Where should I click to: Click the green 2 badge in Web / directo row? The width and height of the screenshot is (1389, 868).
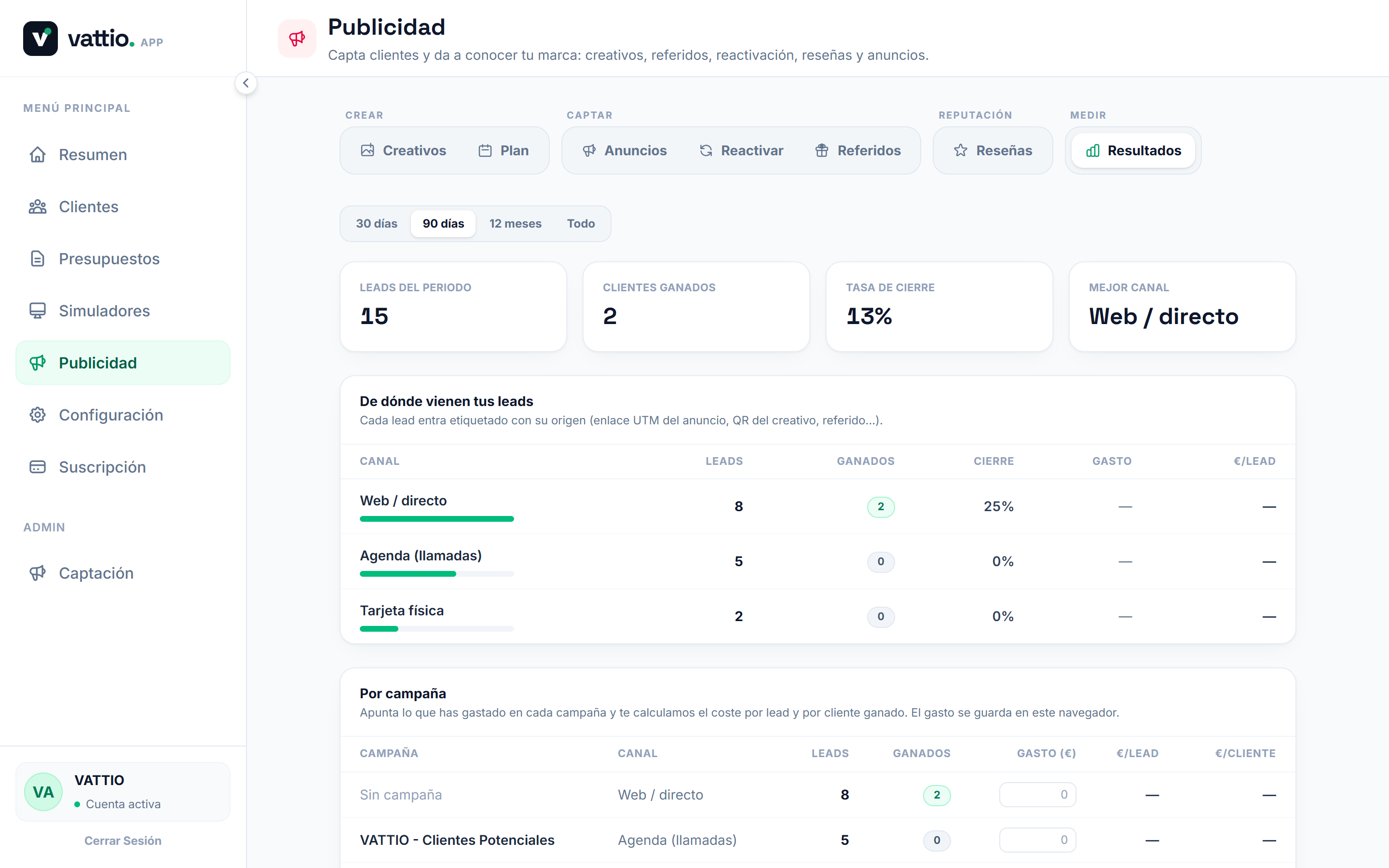(x=881, y=507)
